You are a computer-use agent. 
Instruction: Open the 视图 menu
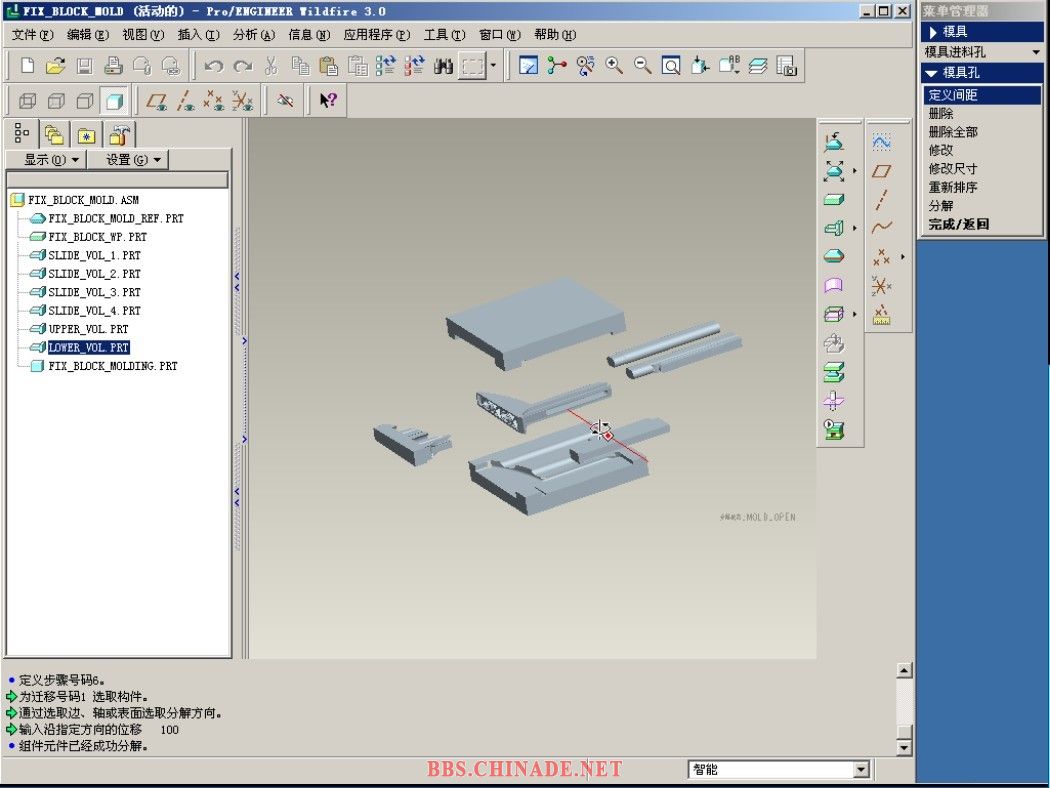click(143, 35)
